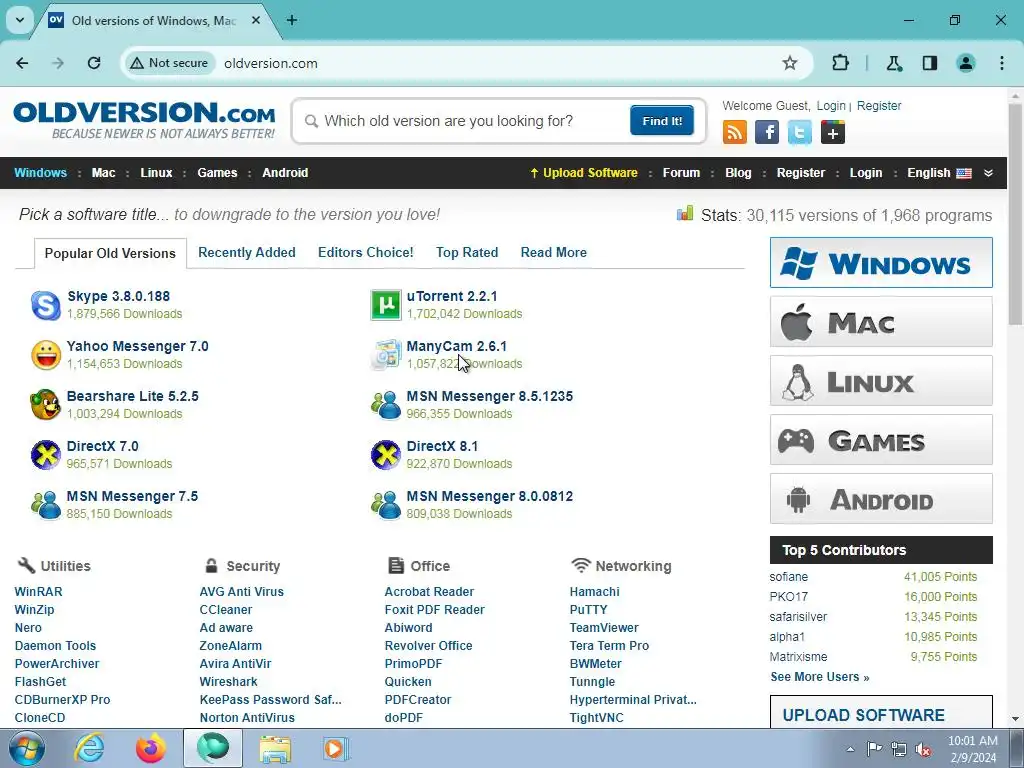
Task: Open Android in the navigation bar
Action: [x=285, y=173]
